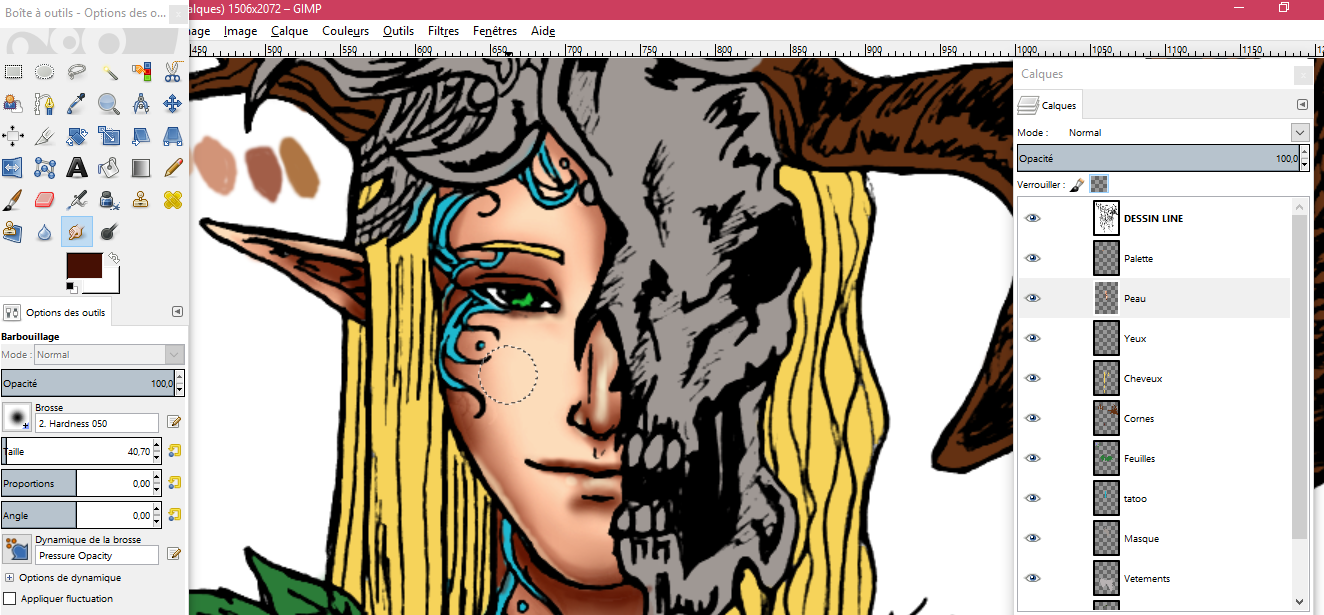Expand Options de dynamique section
Viewport: 1324px width, 615px height.
pyautogui.click(x=10, y=578)
